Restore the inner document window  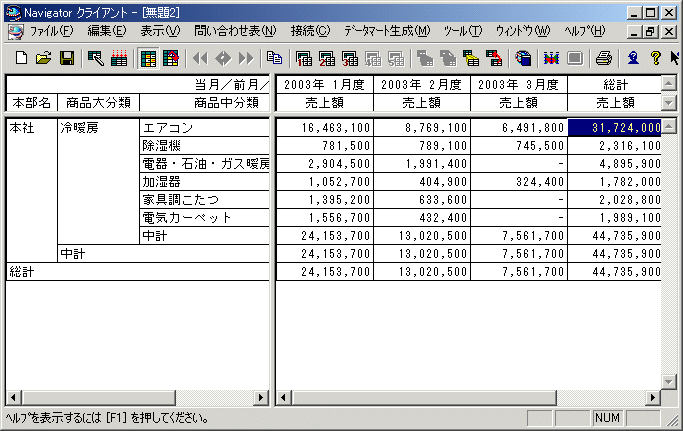pyautogui.click(x=650, y=31)
